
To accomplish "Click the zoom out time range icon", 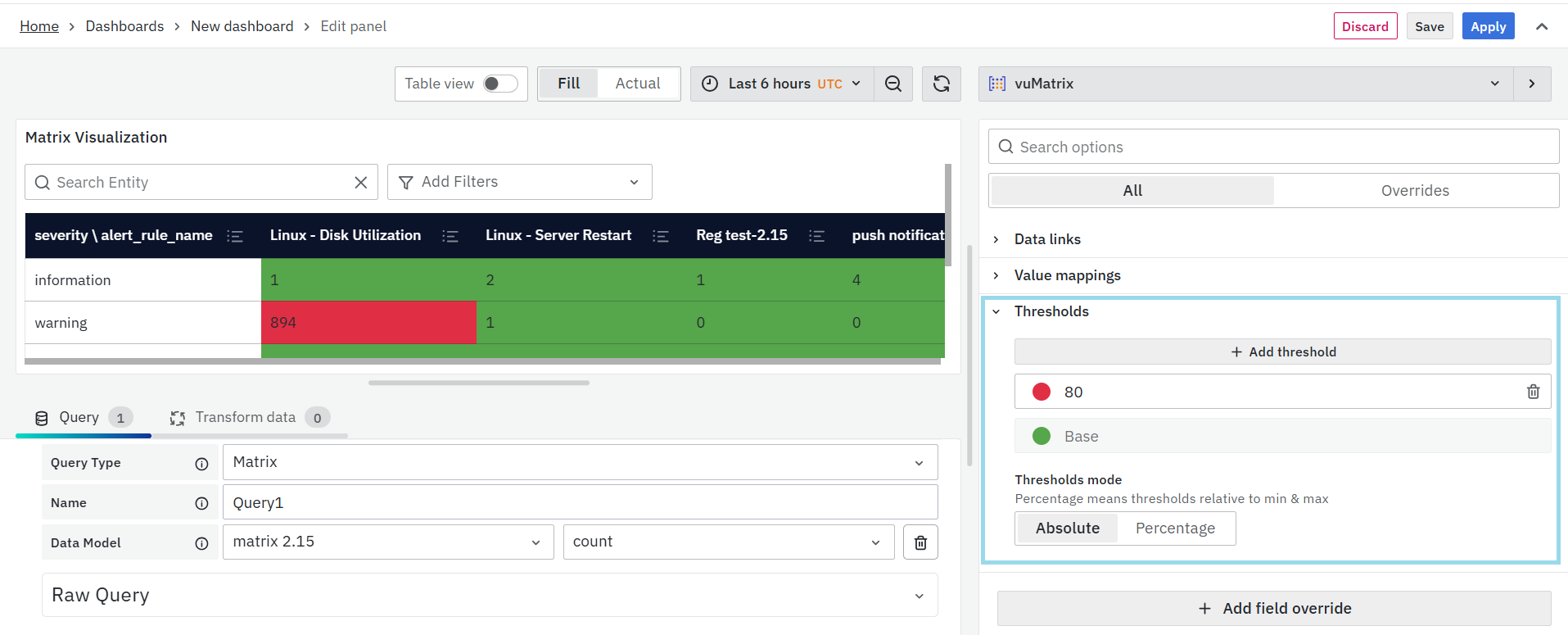I will 893,84.
